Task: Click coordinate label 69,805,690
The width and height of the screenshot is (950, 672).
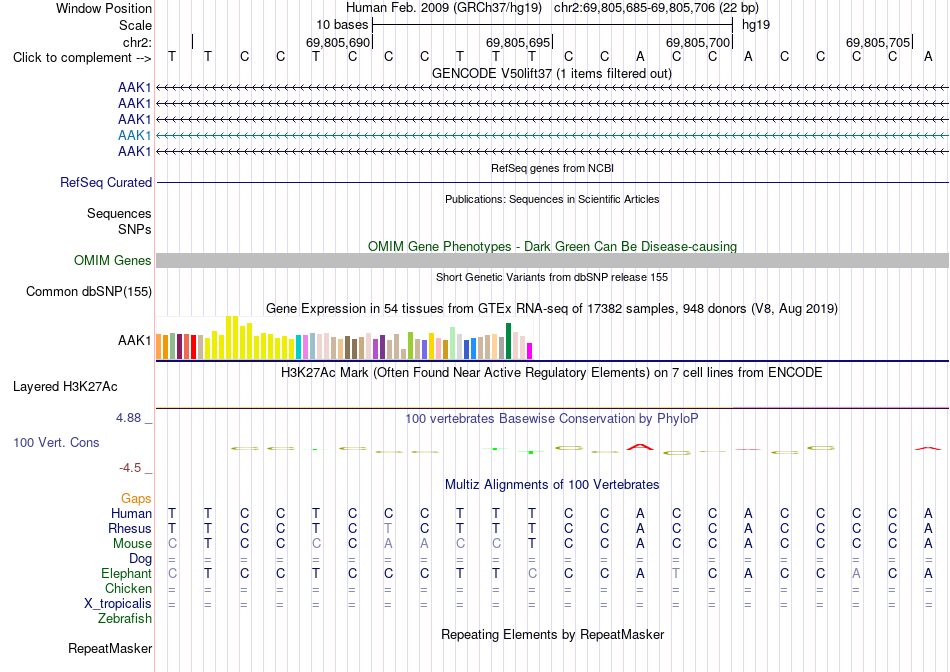Action: (x=337, y=42)
